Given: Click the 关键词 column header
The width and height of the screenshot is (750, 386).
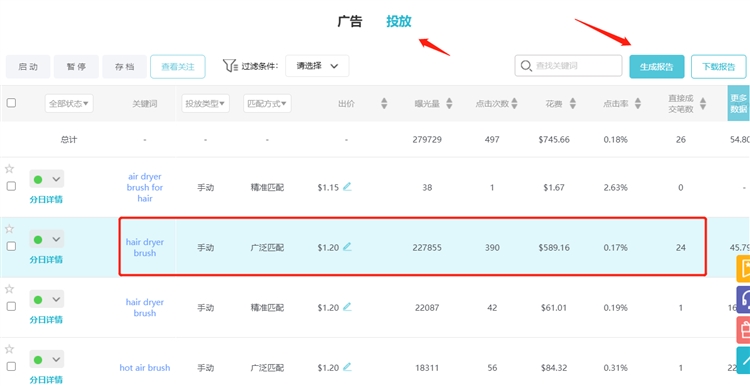Looking at the screenshot, I should 145,104.
